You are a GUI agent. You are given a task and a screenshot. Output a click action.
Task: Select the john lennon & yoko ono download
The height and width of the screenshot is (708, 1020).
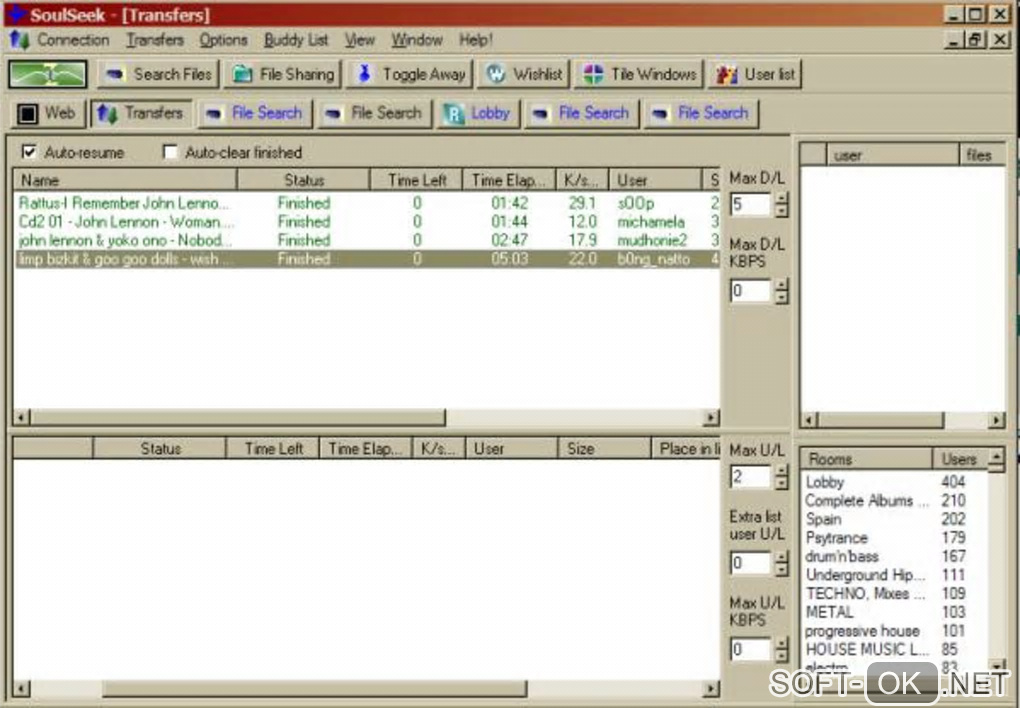[367, 240]
